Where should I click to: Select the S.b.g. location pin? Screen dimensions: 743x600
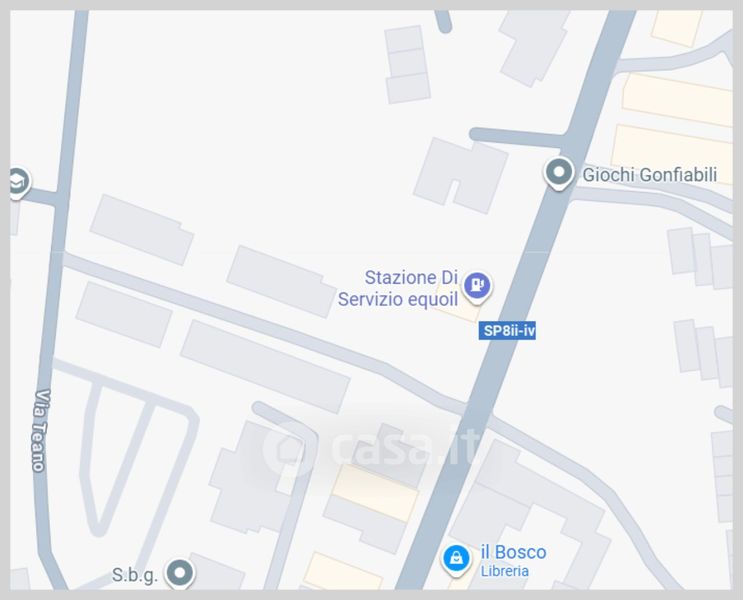pyautogui.click(x=180, y=573)
